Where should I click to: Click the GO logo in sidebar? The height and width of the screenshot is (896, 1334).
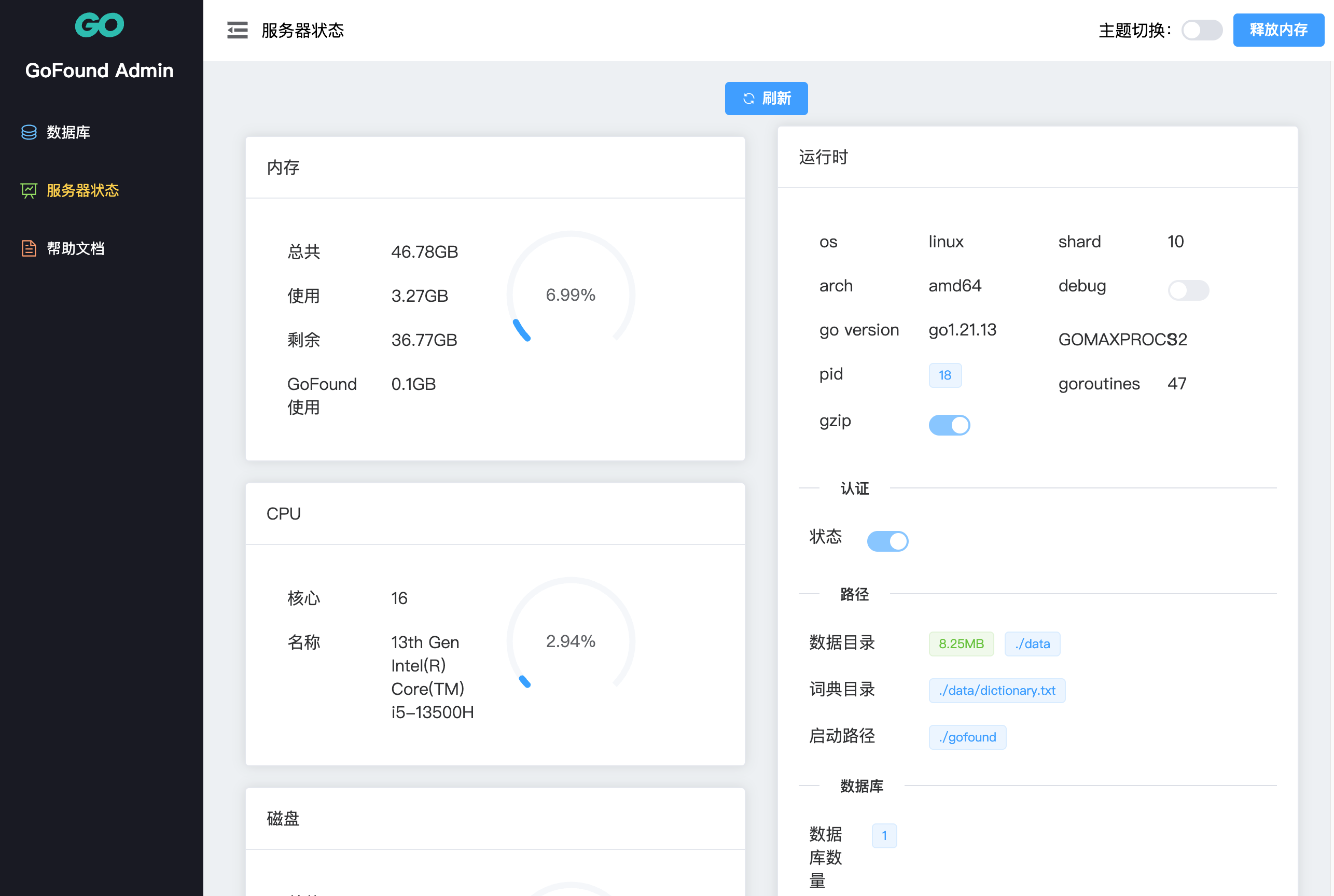tap(100, 25)
